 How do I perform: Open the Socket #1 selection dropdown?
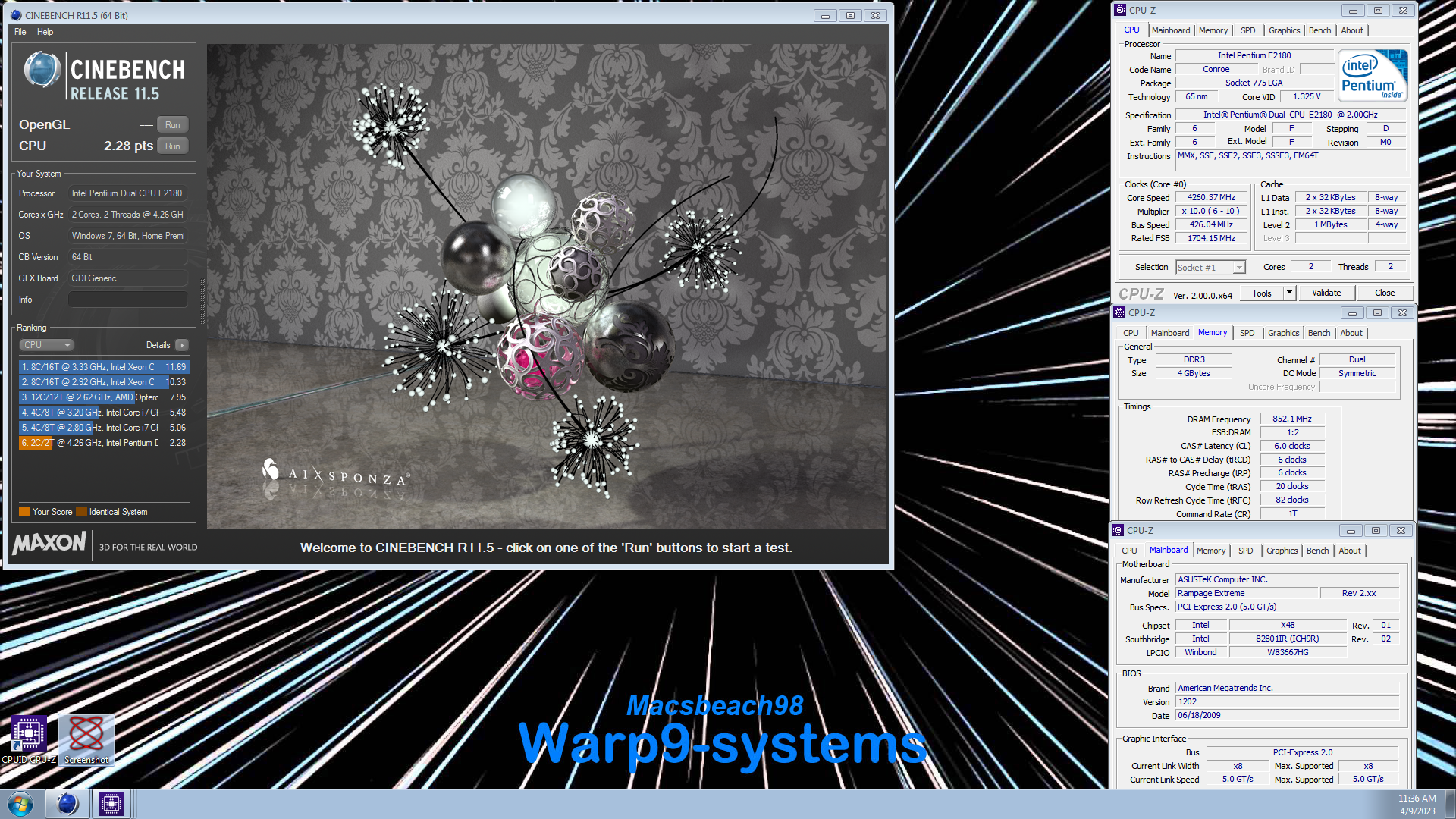coord(1211,268)
